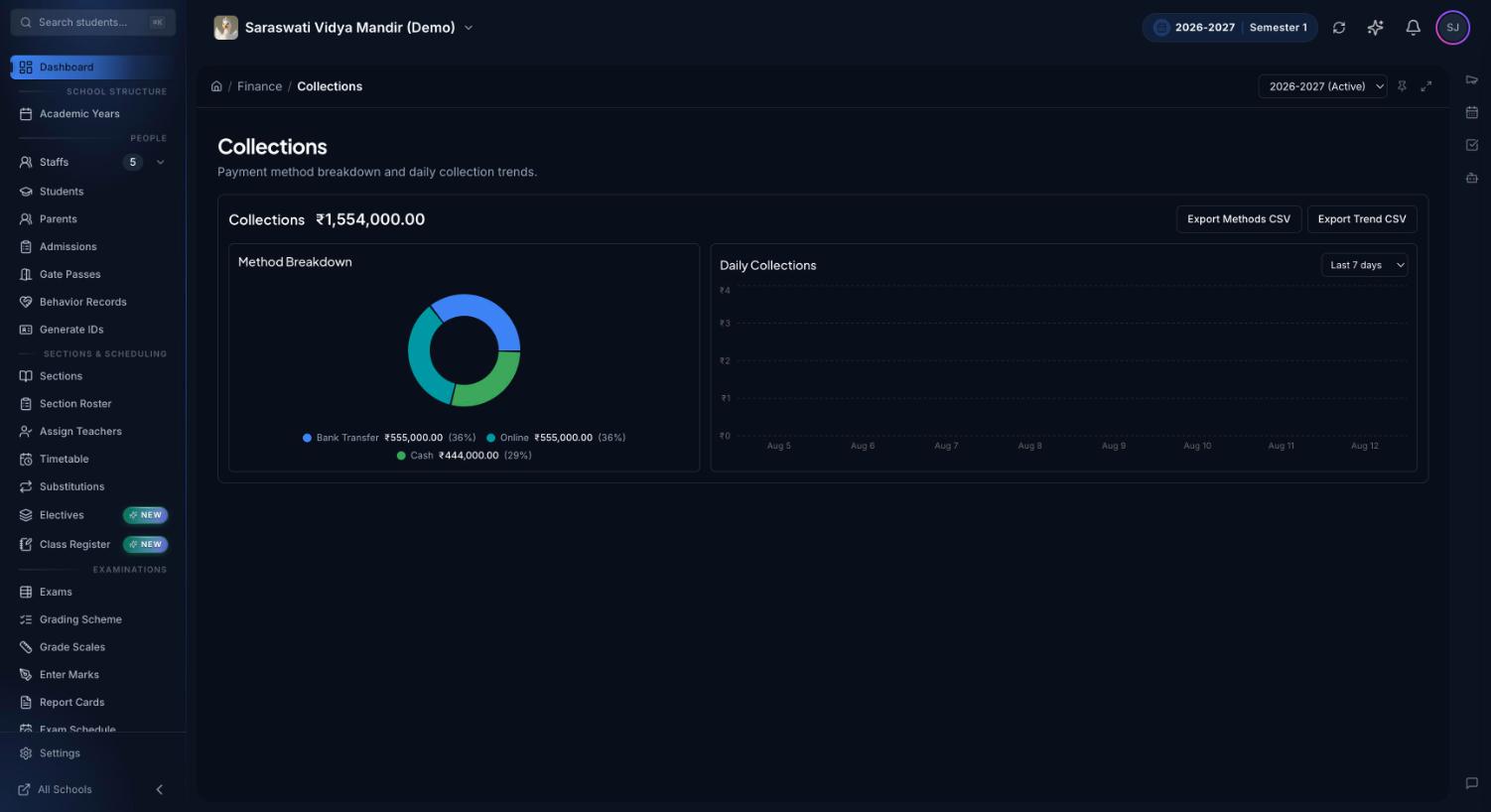The height and width of the screenshot is (812, 1491).
Task: Open the notifications bell
Action: tap(1413, 28)
